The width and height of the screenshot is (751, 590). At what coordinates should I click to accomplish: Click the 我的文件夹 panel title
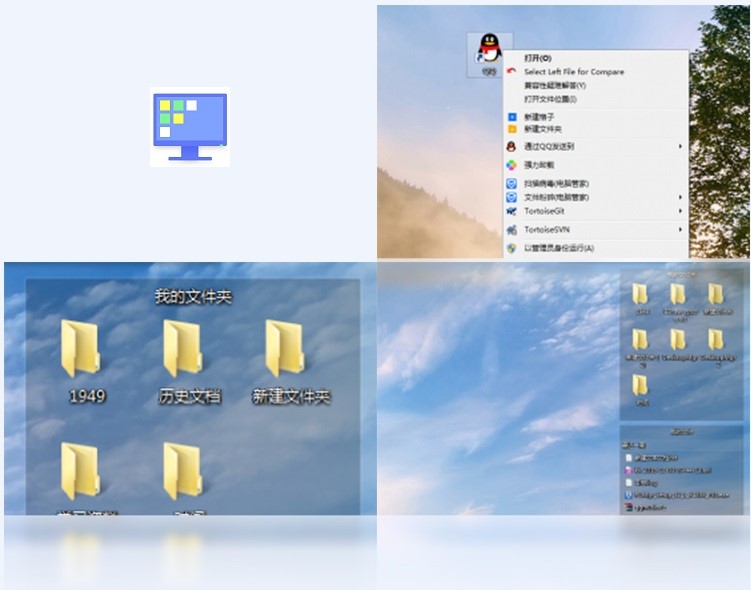[x=193, y=297]
